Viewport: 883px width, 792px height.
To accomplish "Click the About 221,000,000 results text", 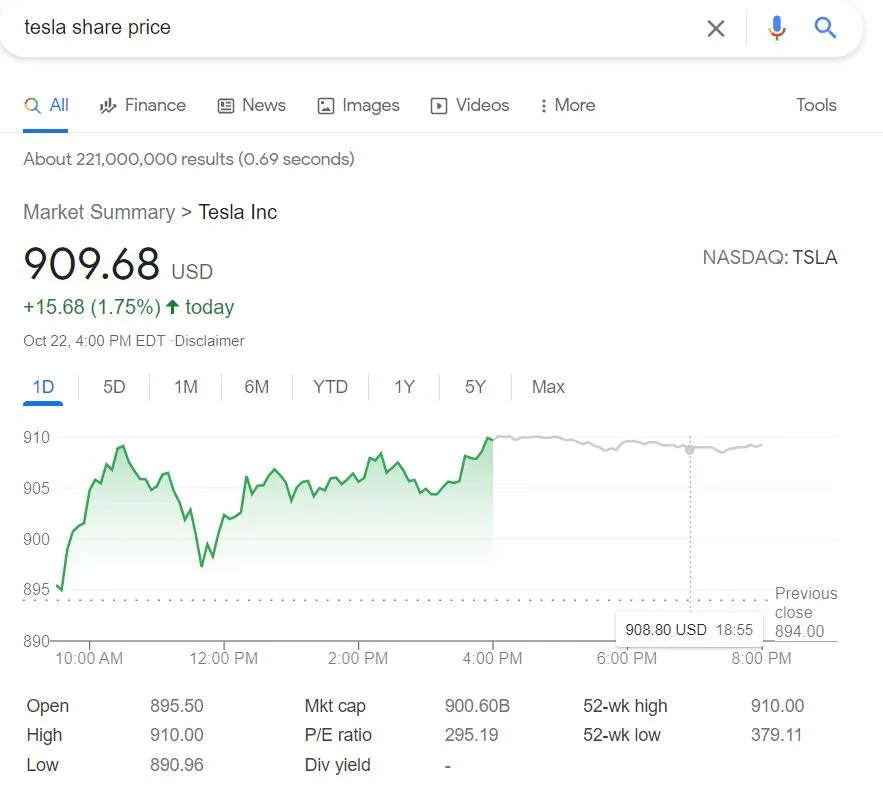I will pos(189,159).
